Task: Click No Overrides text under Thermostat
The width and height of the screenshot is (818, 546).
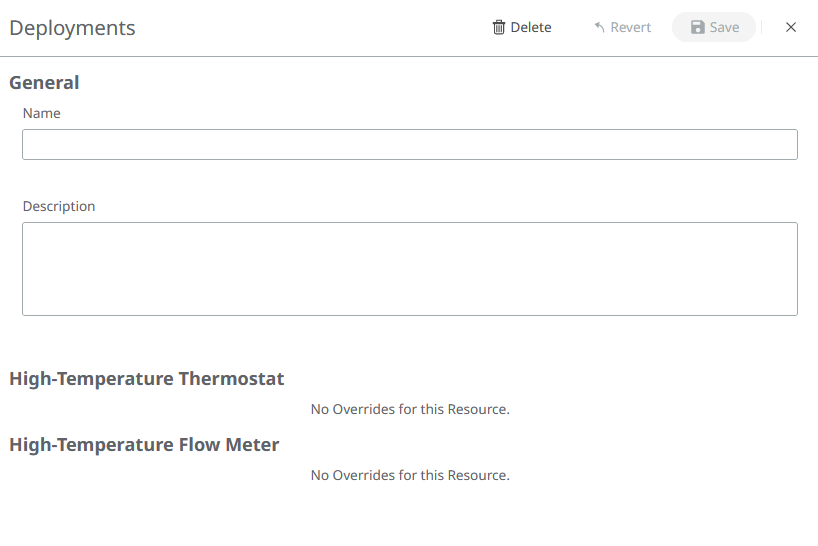Action: tap(410, 409)
